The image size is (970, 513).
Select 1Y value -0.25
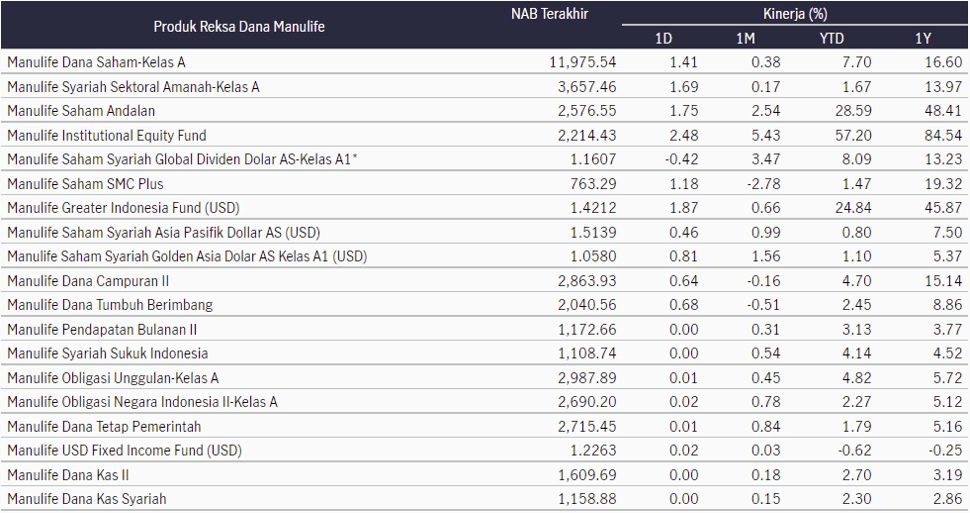coord(945,450)
